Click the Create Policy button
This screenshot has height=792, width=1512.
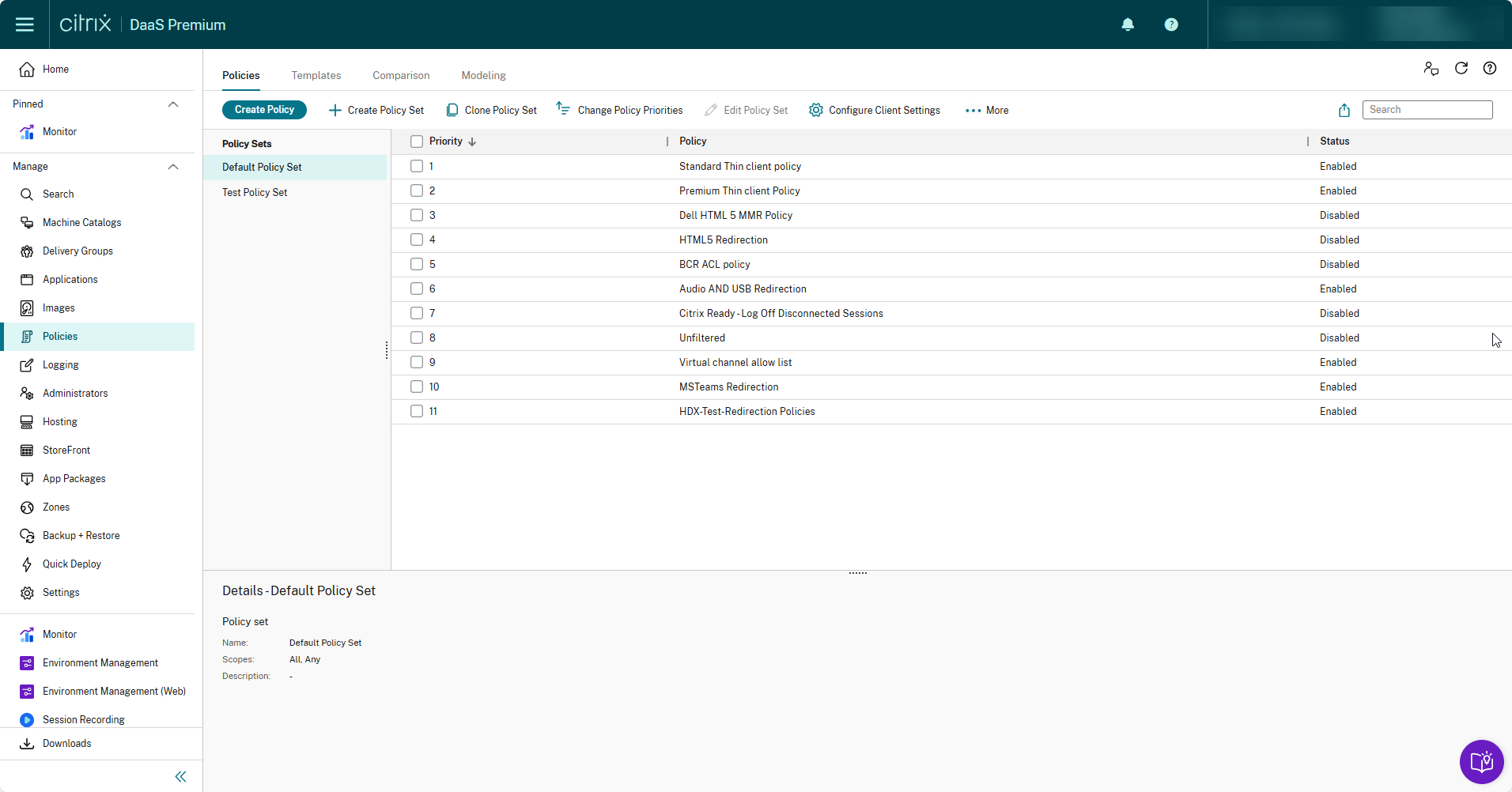coord(264,110)
